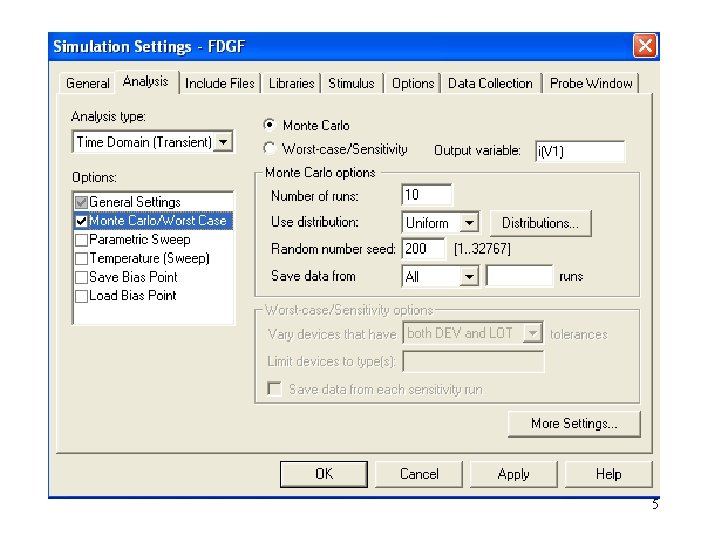720x540 pixels.
Task: Toggle the General Settings checkbox
Action: [81, 202]
